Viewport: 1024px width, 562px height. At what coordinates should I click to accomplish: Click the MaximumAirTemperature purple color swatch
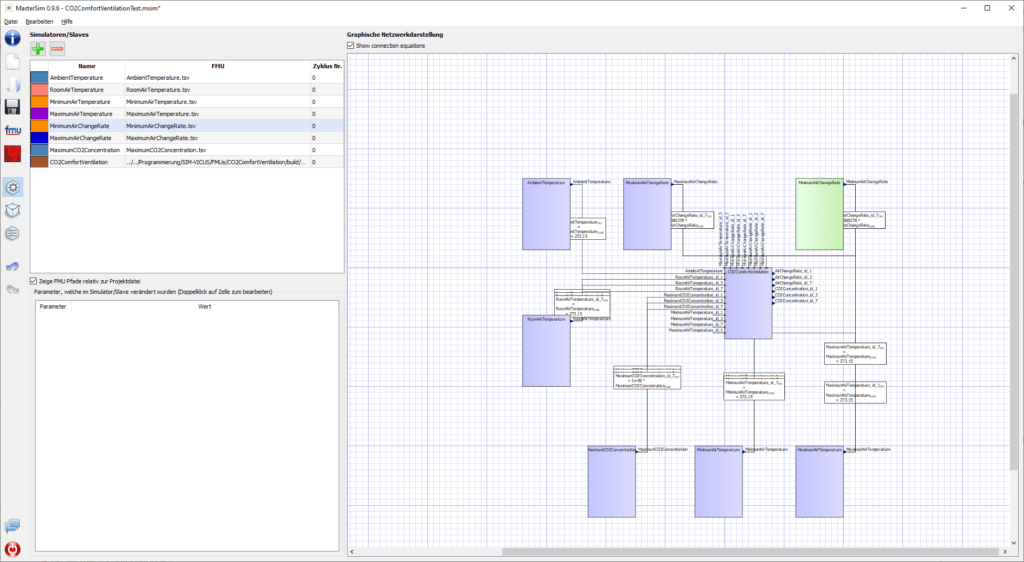(x=39, y=114)
